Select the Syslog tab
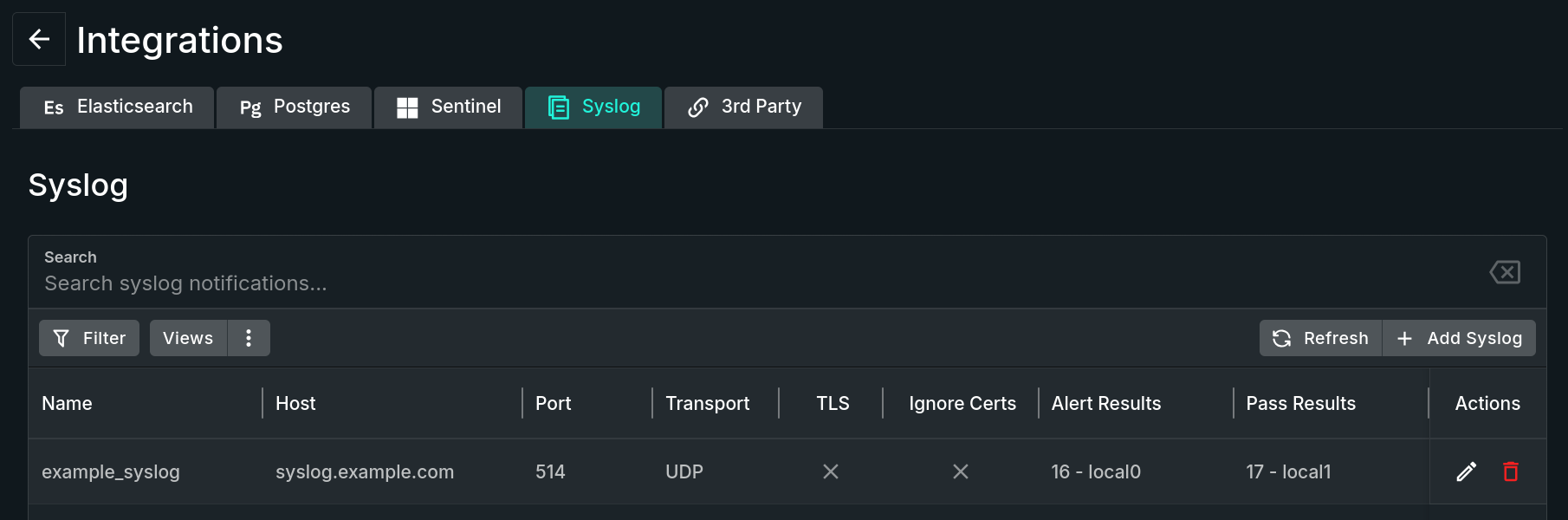The width and height of the screenshot is (1568, 520). click(593, 107)
